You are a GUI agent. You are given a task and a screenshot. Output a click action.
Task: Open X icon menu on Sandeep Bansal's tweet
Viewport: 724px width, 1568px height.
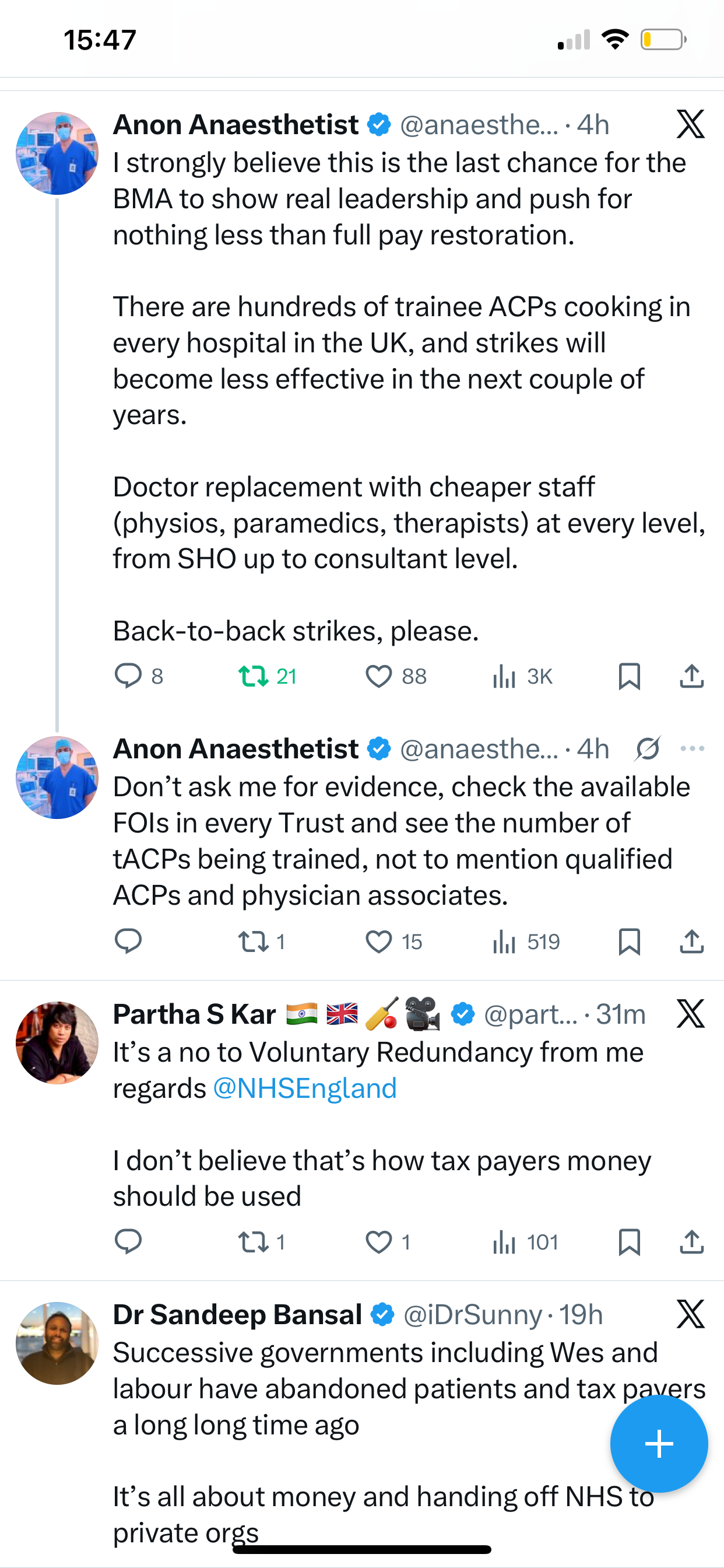(691, 1314)
